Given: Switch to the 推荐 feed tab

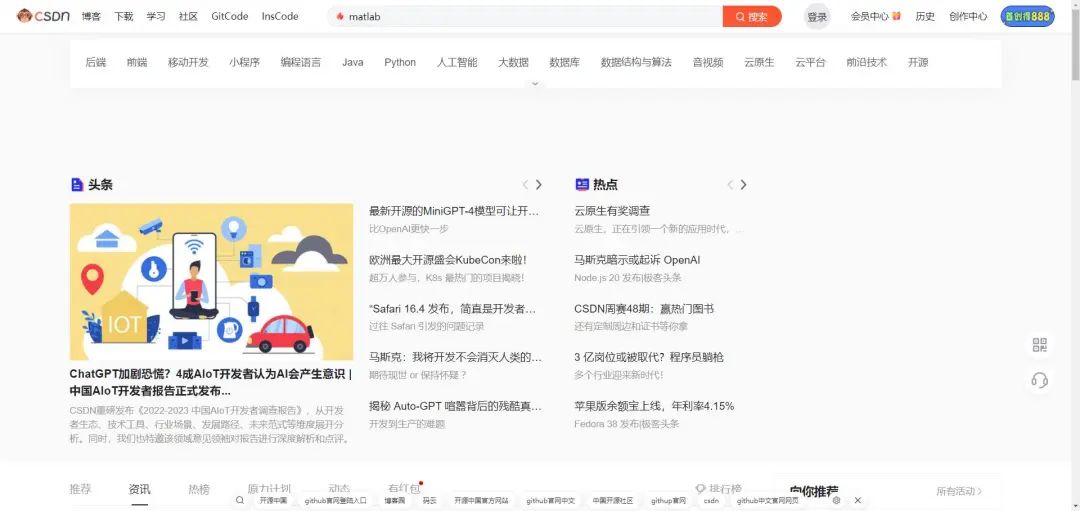Looking at the screenshot, I should pyautogui.click(x=80, y=490).
